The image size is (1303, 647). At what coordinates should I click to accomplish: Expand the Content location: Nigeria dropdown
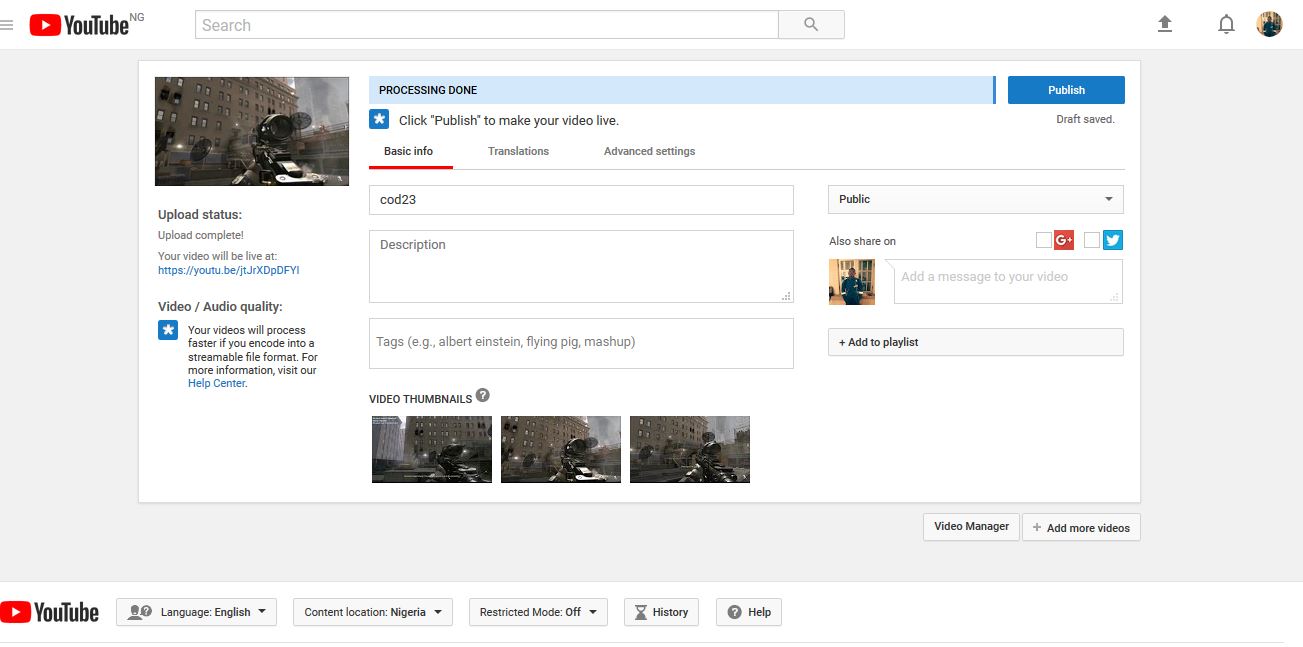tap(372, 612)
